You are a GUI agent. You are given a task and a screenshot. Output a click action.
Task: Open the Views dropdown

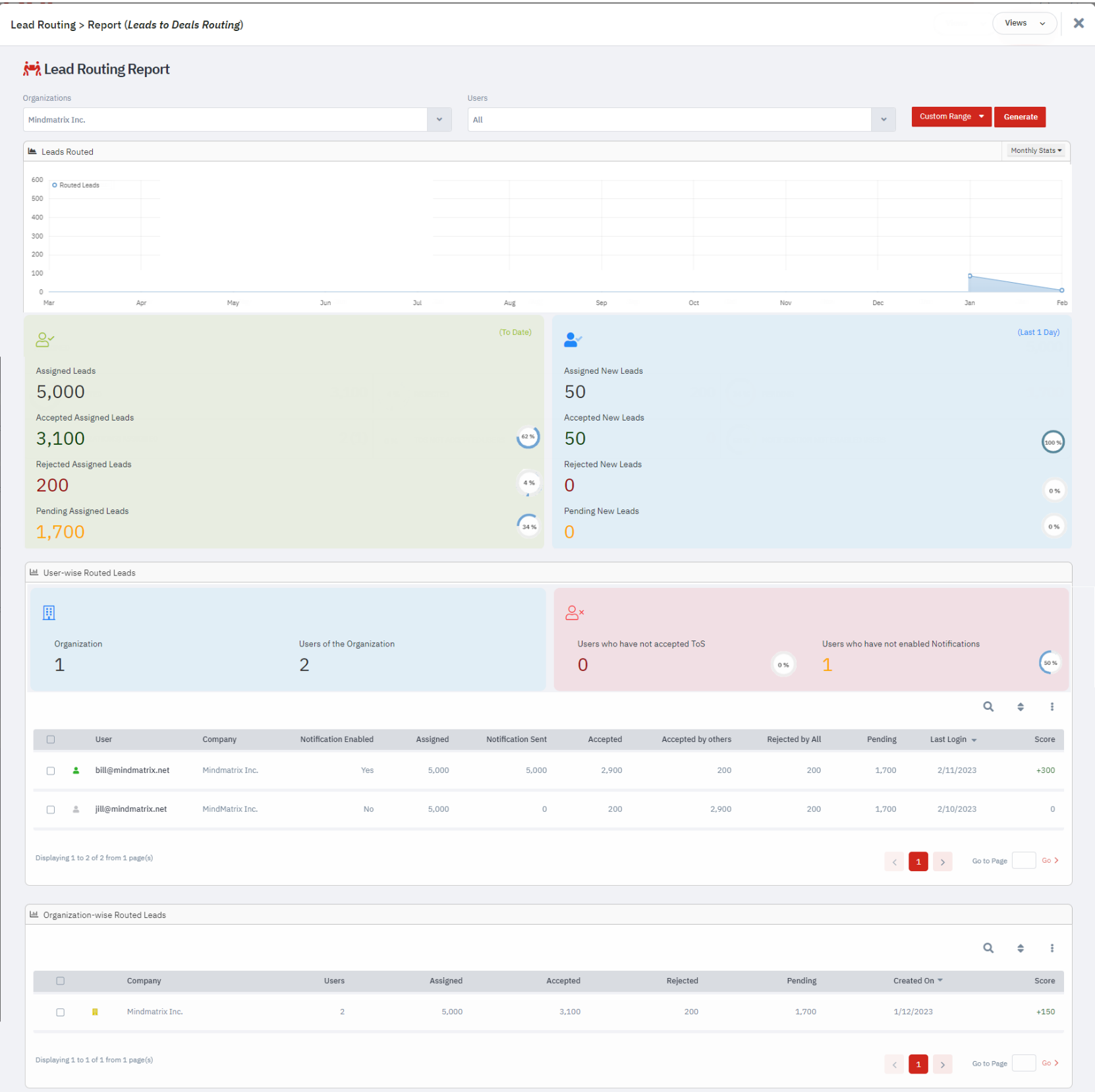coord(1025,23)
